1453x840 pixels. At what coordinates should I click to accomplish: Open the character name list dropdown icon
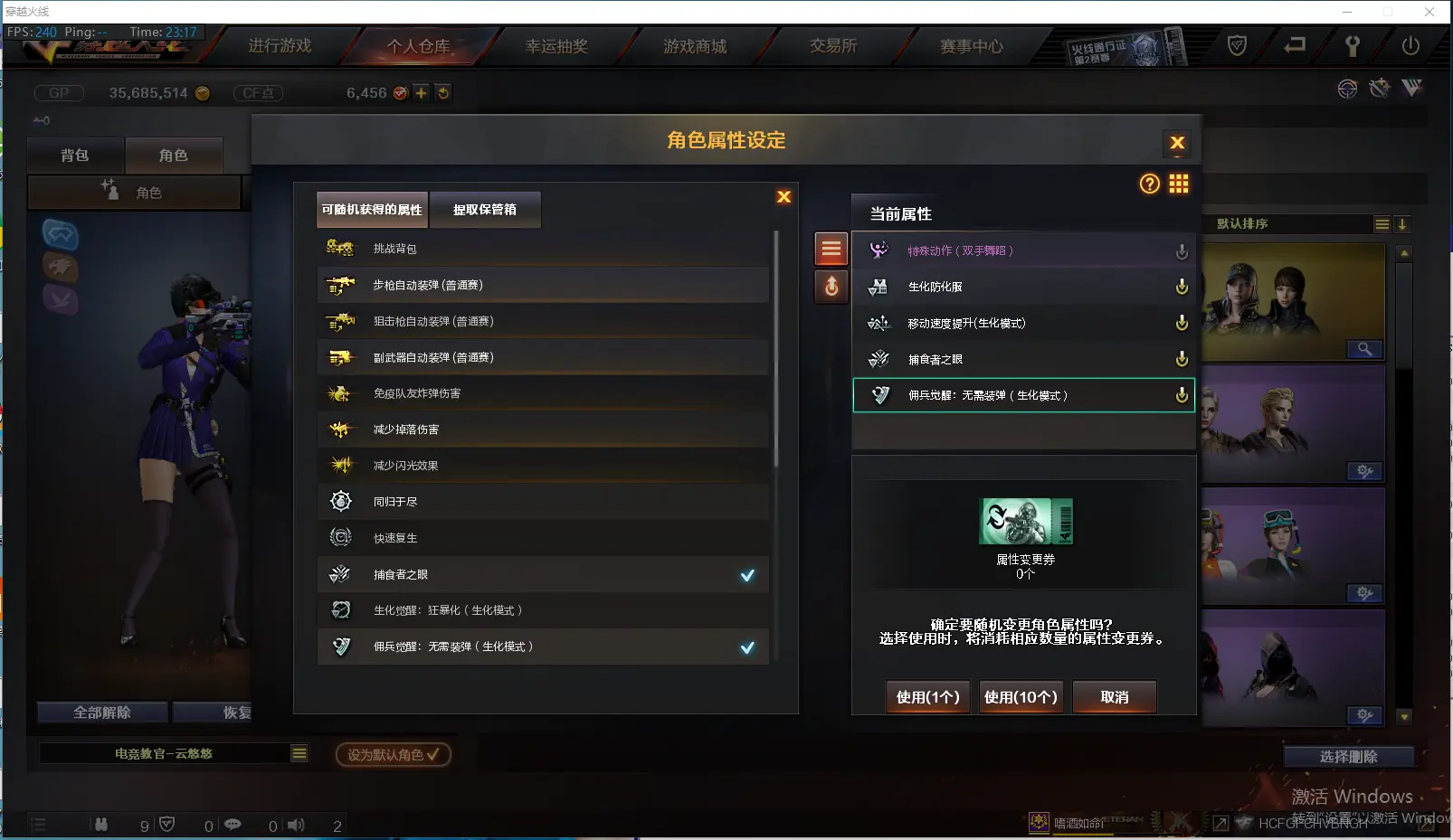pos(299,753)
